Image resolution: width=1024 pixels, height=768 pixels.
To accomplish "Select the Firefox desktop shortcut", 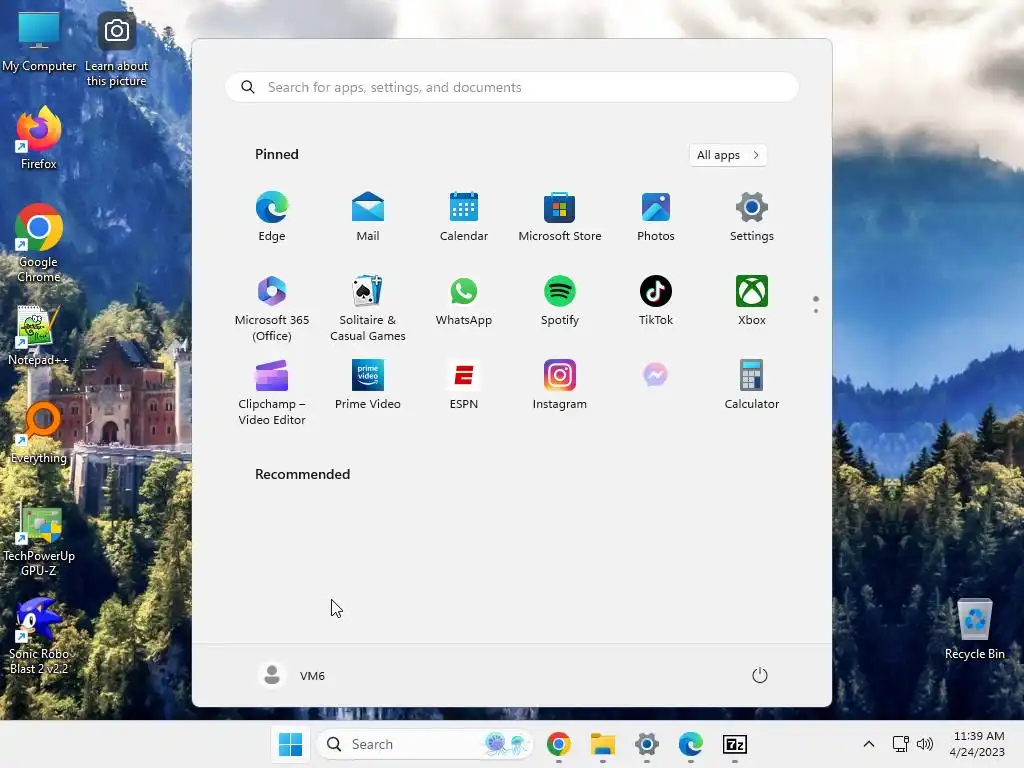I will pyautogui.click(x=39, y=138).
